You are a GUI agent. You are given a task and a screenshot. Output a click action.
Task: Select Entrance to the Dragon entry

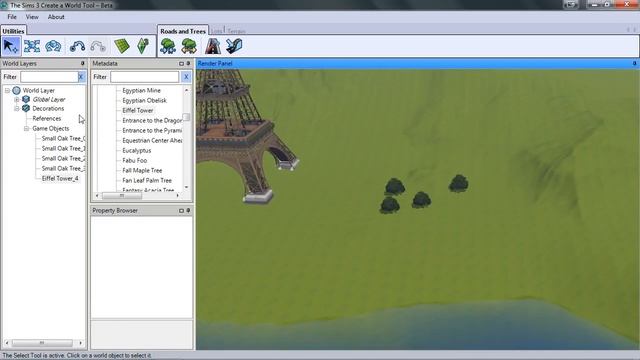click(x=152, y=120)
